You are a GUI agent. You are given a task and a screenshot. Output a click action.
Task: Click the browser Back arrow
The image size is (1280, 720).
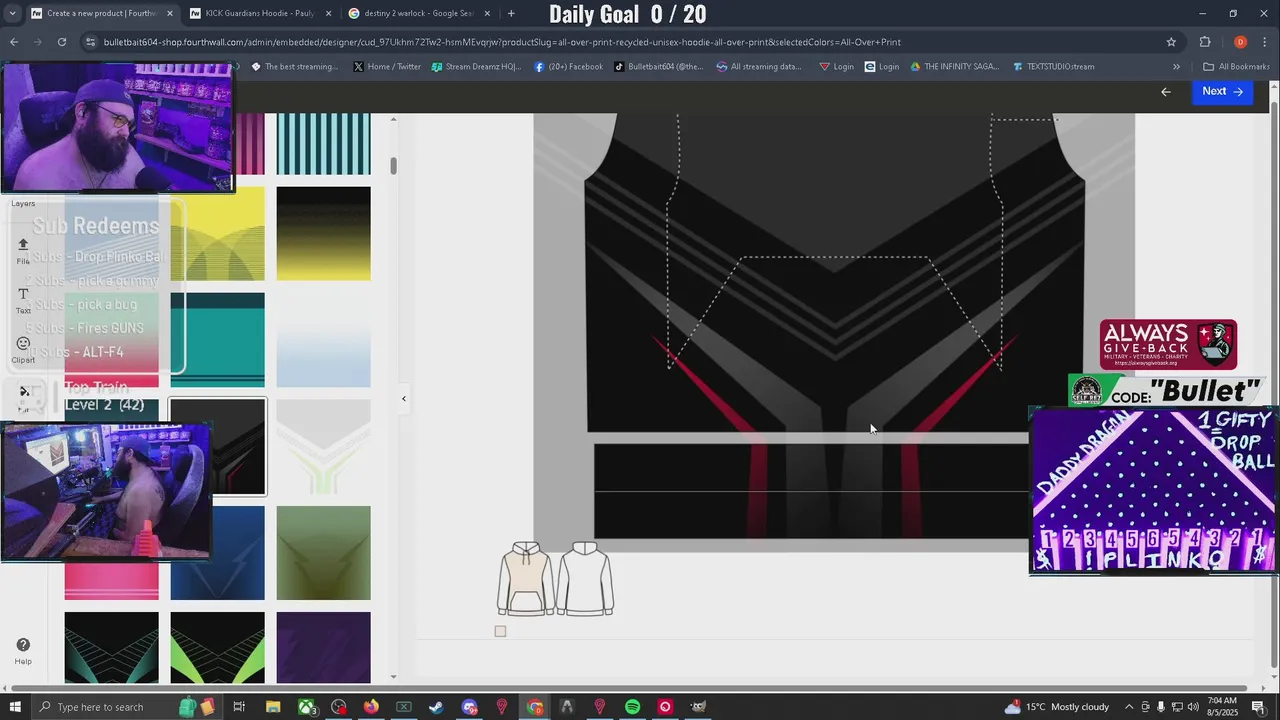click(x=14, y=42)
